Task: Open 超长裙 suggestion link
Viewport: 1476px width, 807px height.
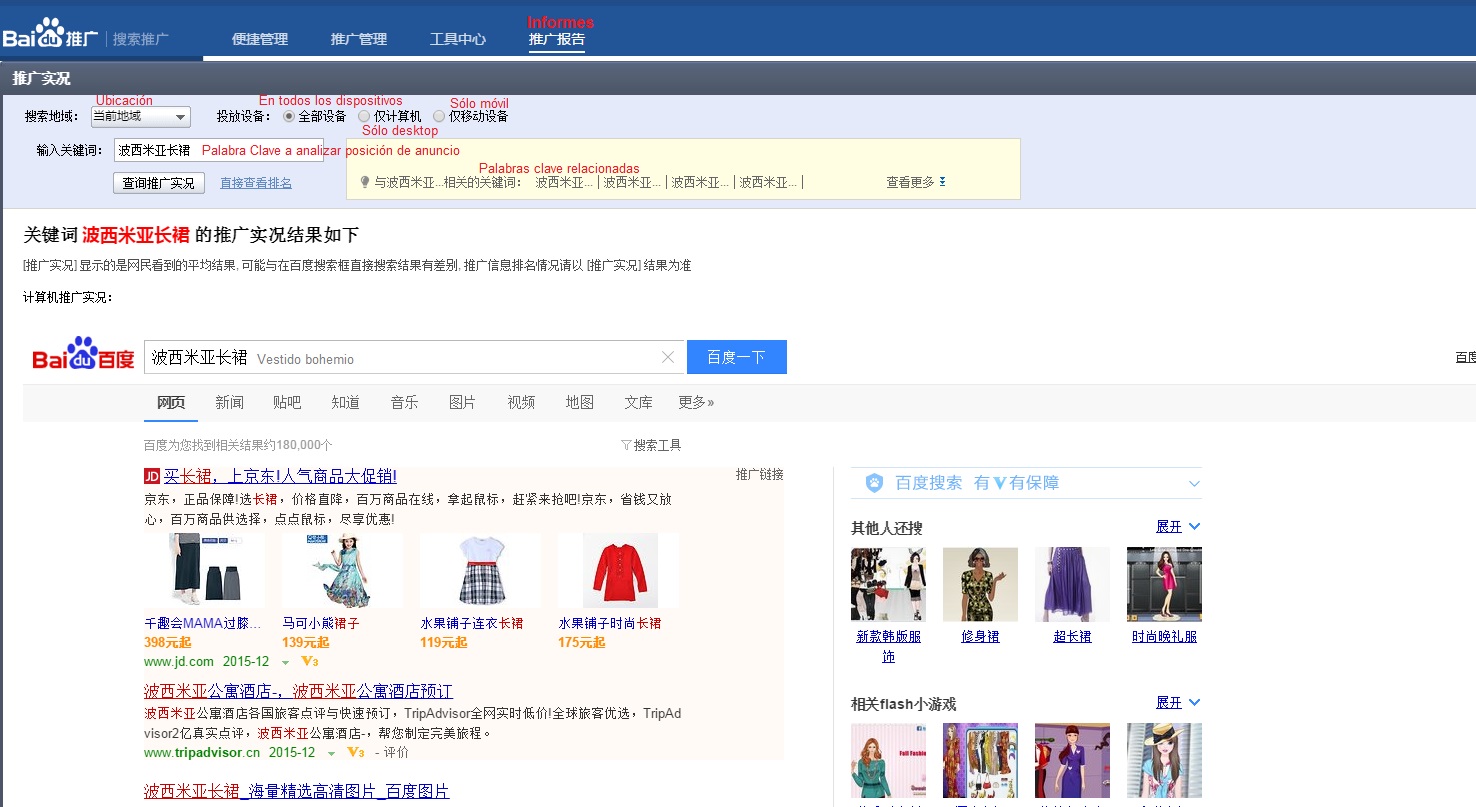Action: (1072, 636)
